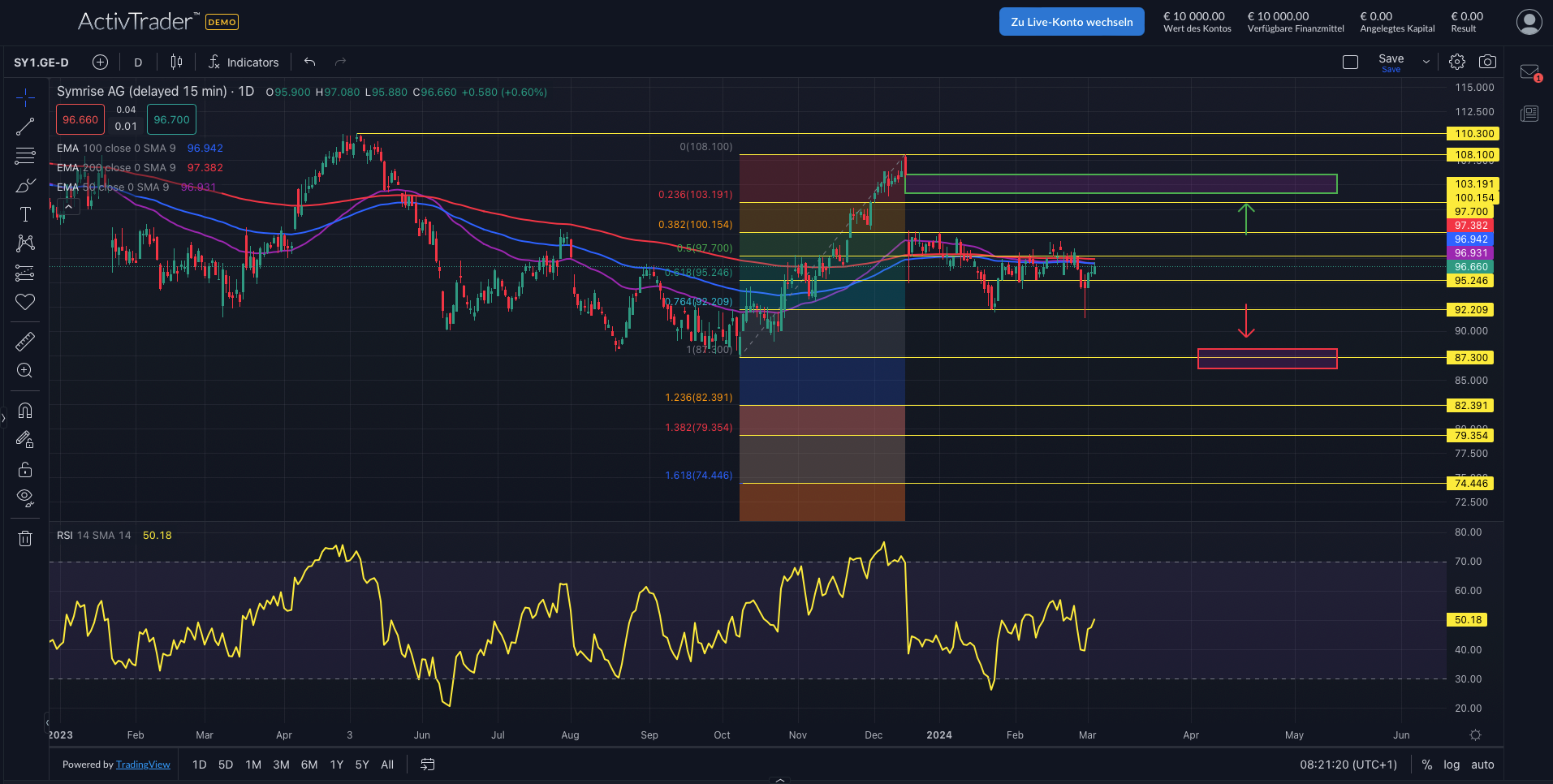Viewport: 1553px width, 784px height.
Task: Switch to the 1Y time range
Action: [x=337, y=765]
